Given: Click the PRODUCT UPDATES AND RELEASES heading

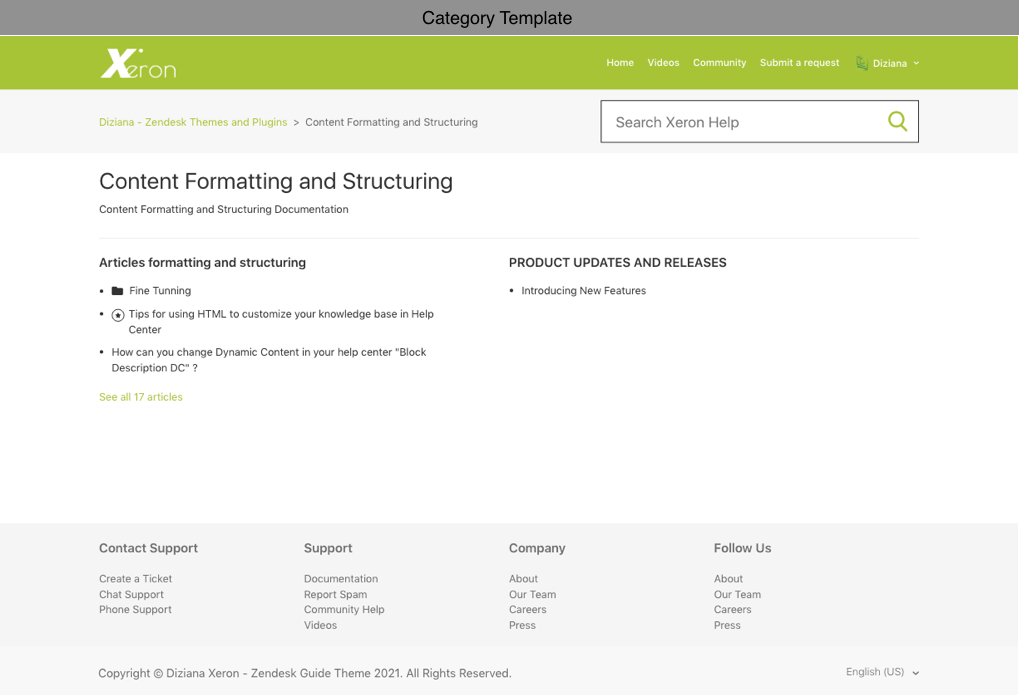Looking at the screenshot, I should (617, 263).
